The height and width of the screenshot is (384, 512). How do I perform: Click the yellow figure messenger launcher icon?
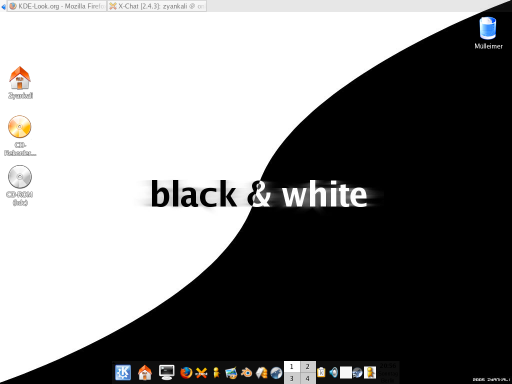pos(216,373)
